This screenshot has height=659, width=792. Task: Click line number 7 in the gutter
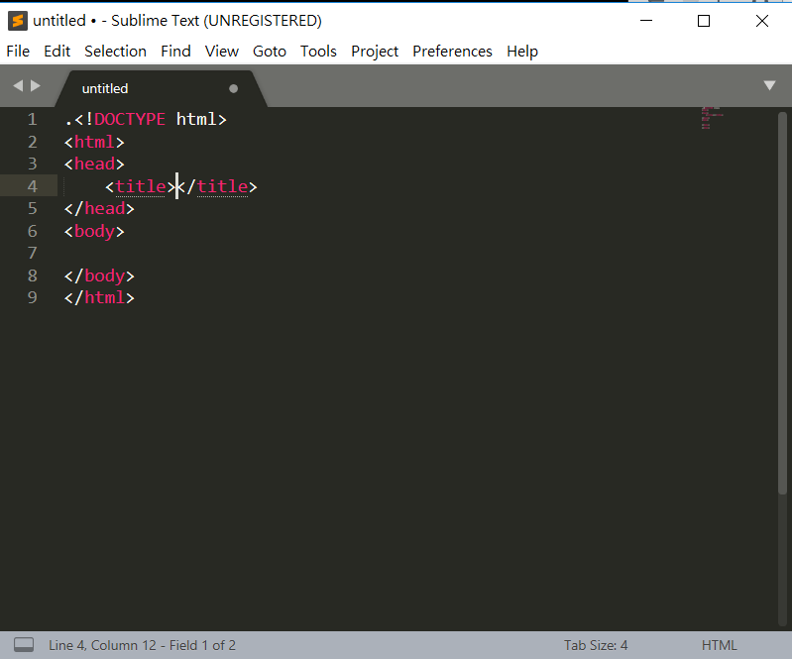(x=32, y=253)
